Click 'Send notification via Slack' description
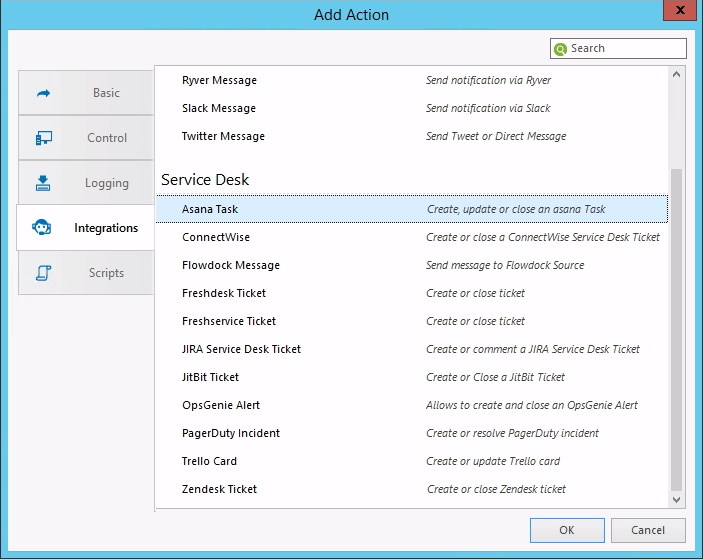Screen dimensions: 703x559 488,108
